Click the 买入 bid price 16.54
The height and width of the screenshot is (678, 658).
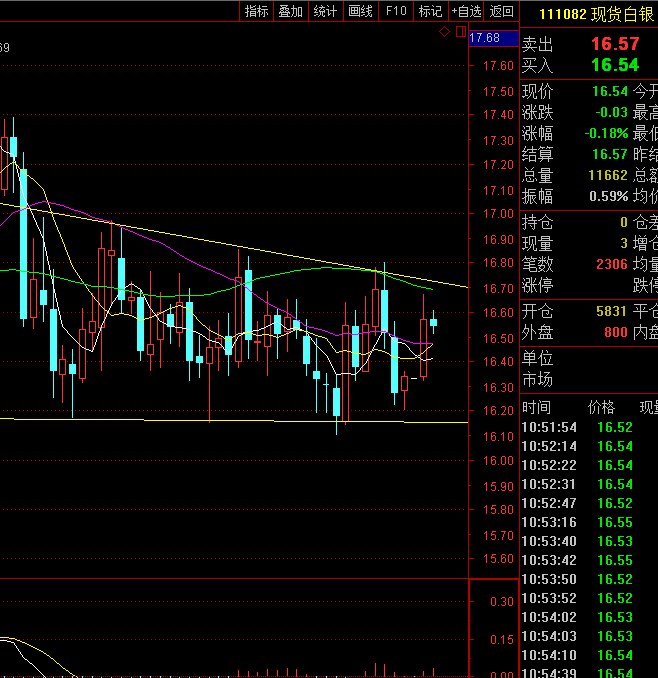(x=614, y=65)
